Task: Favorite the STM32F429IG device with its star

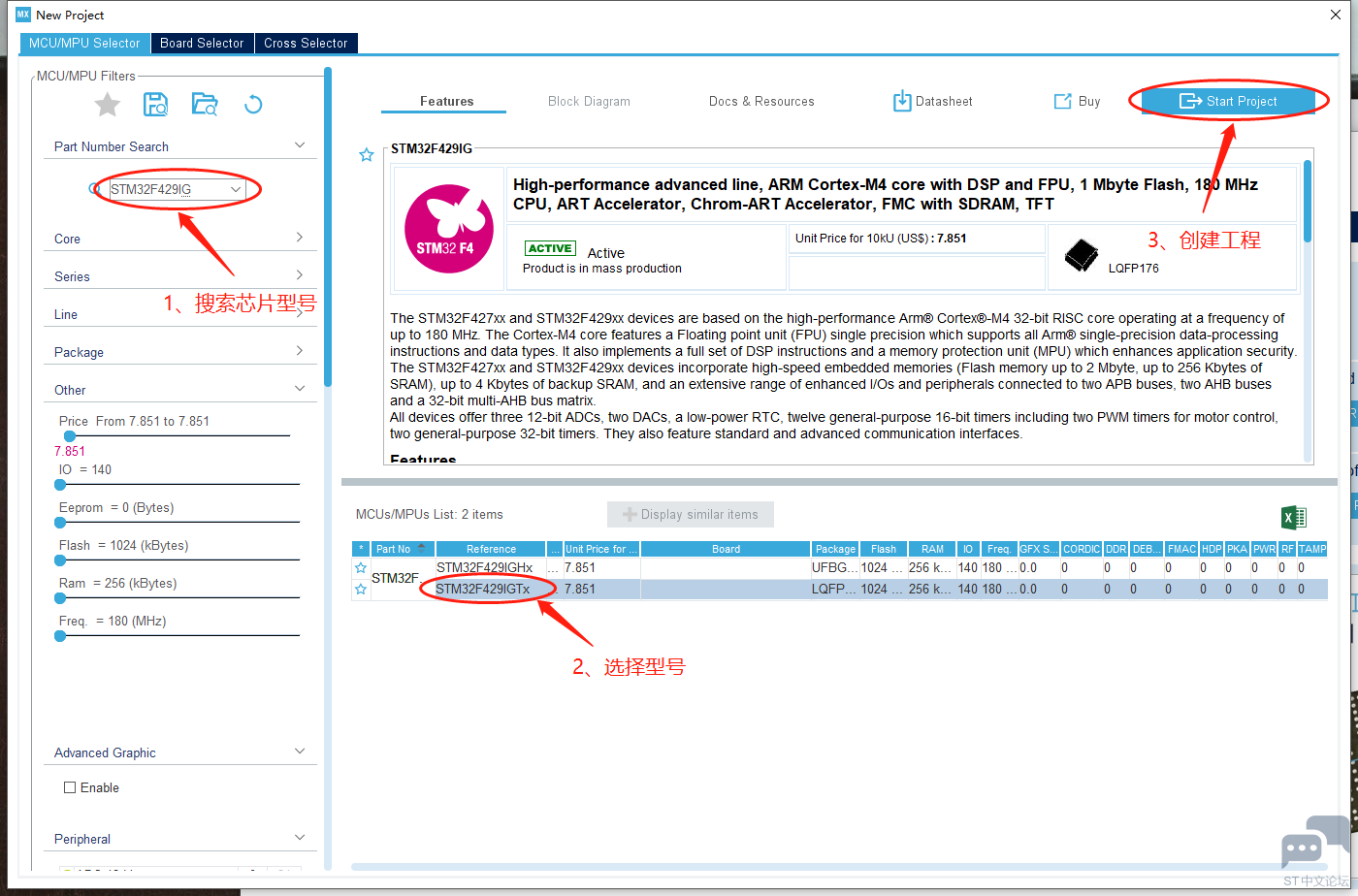Action: (367, 155)
